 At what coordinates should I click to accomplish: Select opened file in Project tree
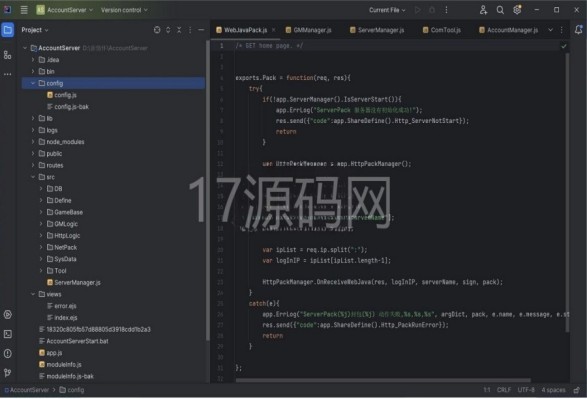pos(157,30)
